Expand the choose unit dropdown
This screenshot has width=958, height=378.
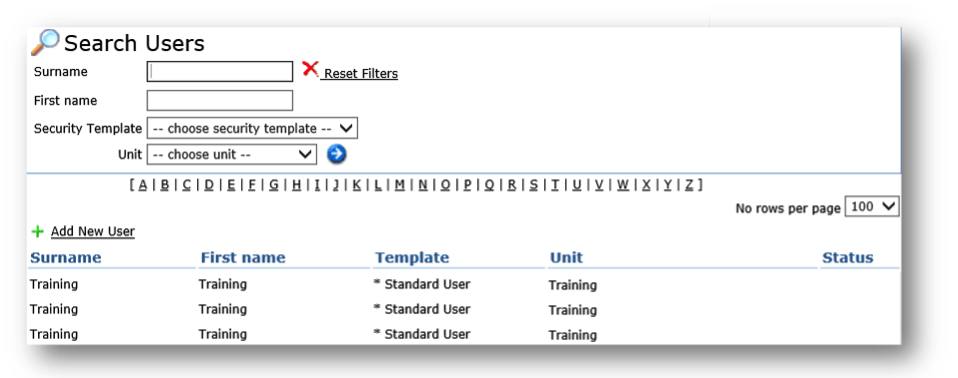(232, 154)
